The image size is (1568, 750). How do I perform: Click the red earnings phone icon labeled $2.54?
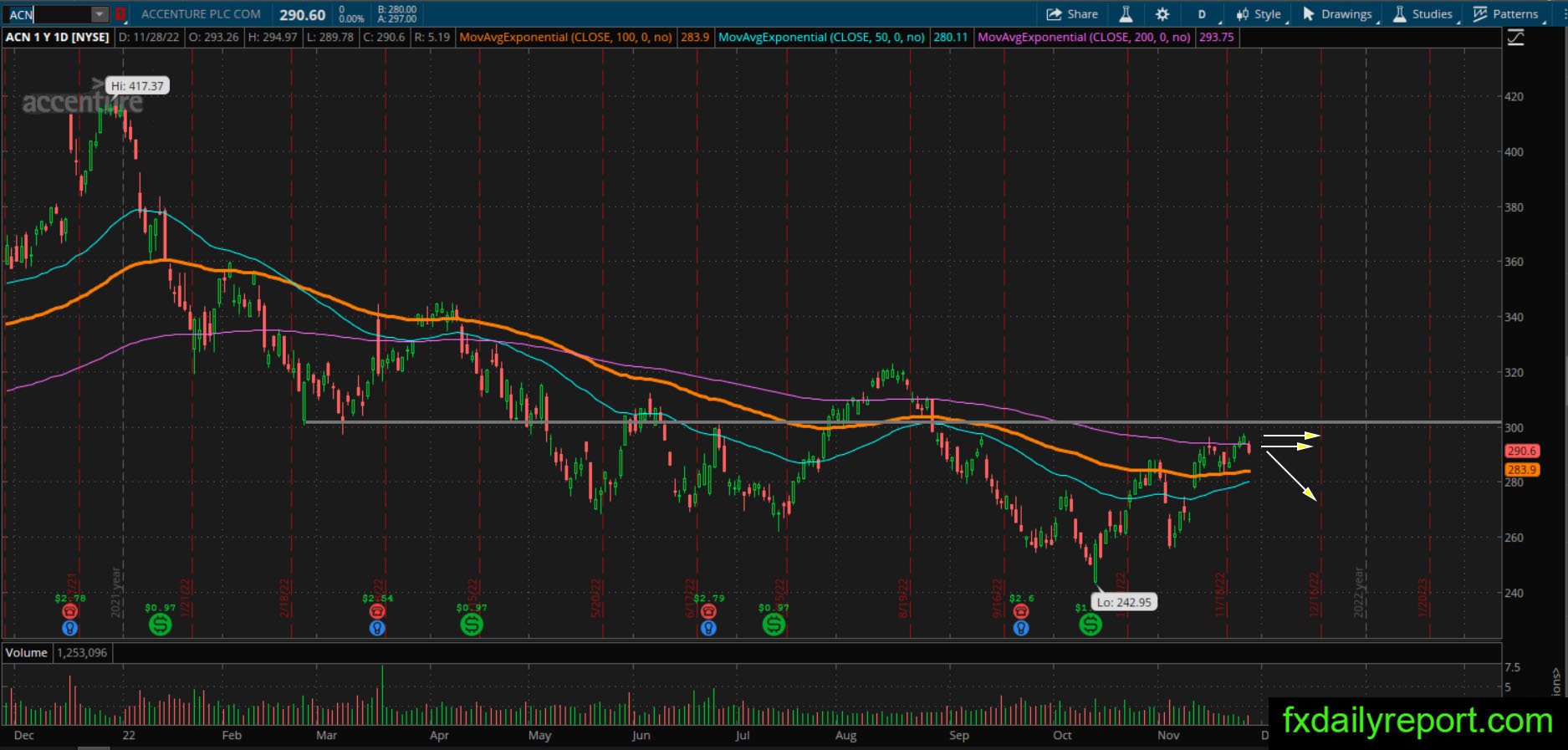[x=377, y=611]
